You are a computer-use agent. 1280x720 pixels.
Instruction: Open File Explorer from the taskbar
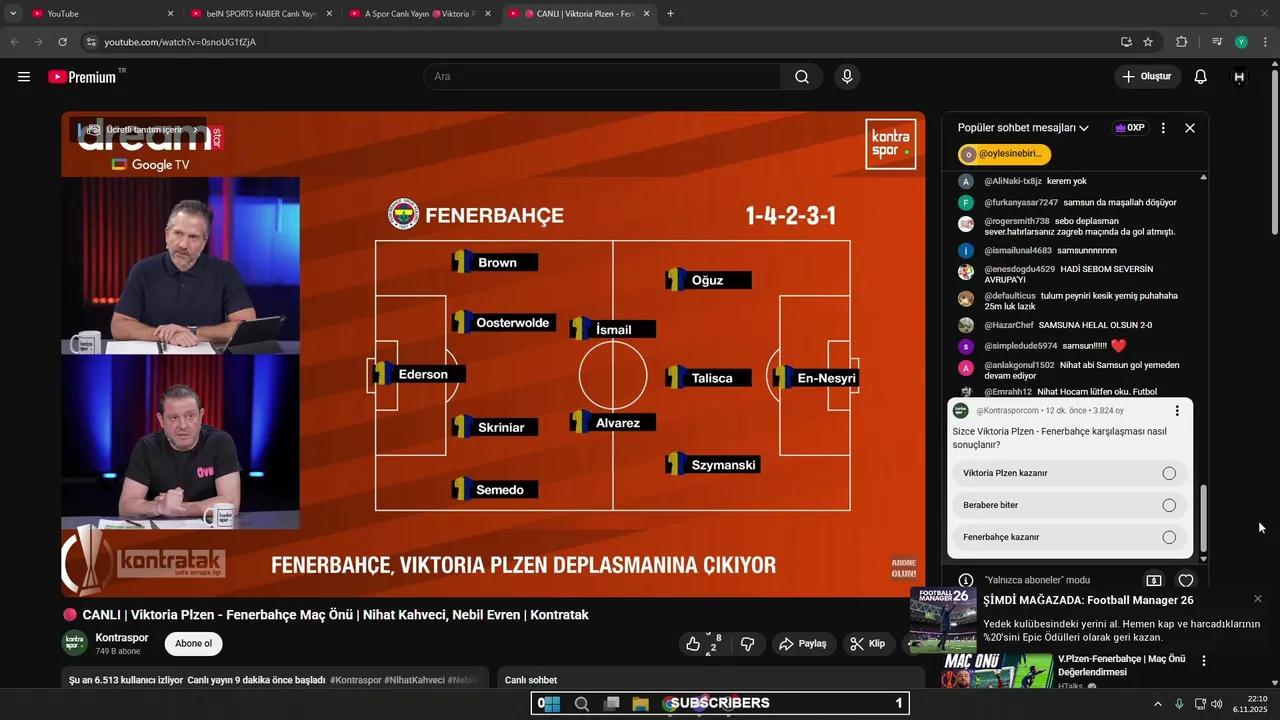tap(640, 704)
